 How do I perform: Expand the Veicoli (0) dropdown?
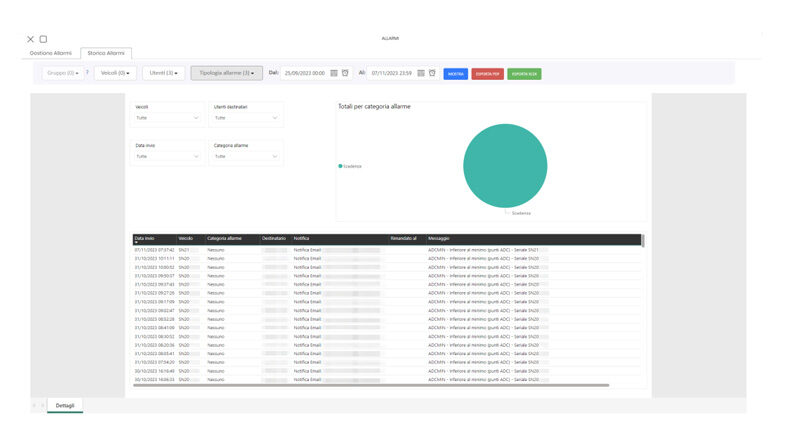(115, 73)
